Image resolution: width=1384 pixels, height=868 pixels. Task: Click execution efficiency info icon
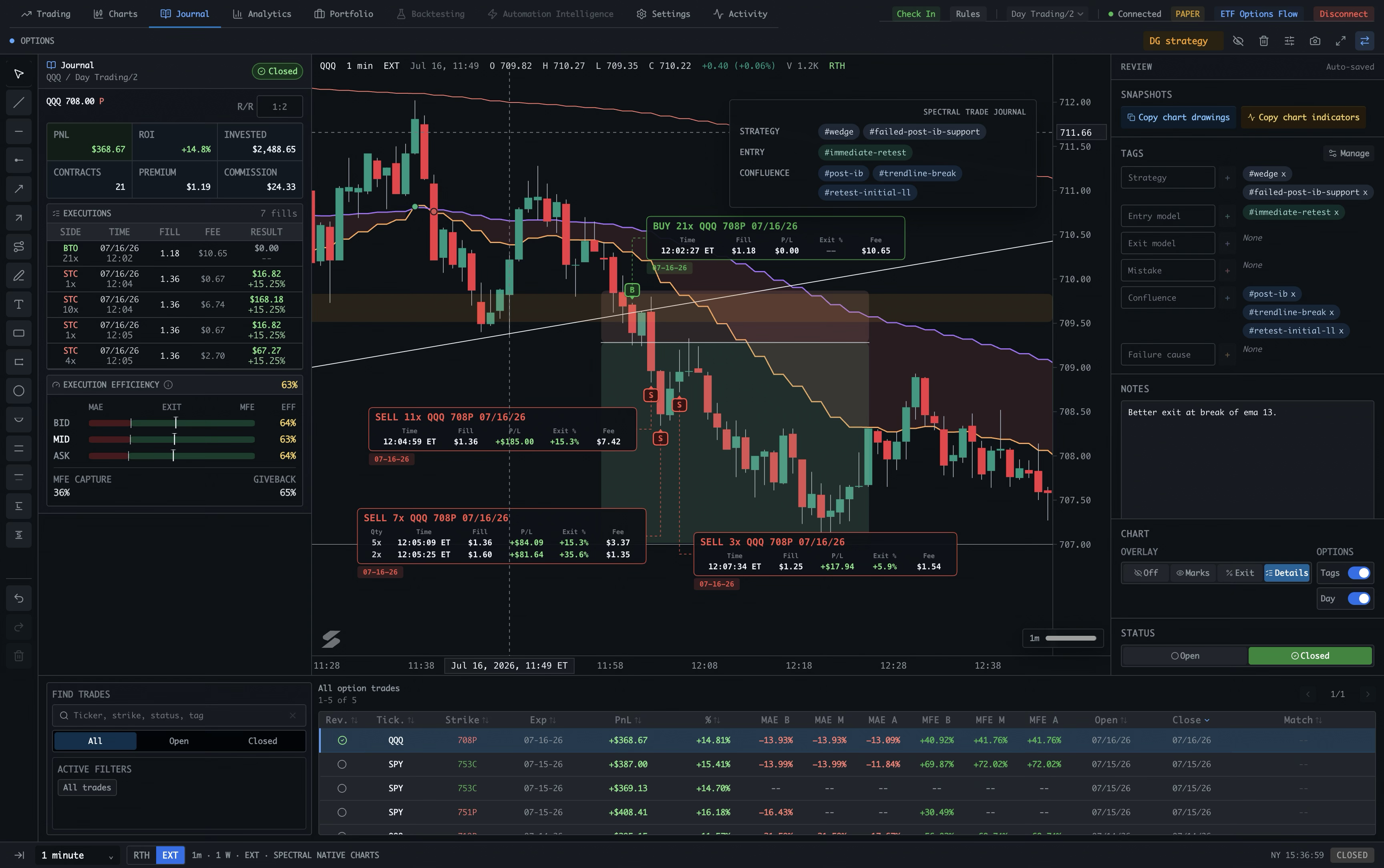tap(168, 385)
